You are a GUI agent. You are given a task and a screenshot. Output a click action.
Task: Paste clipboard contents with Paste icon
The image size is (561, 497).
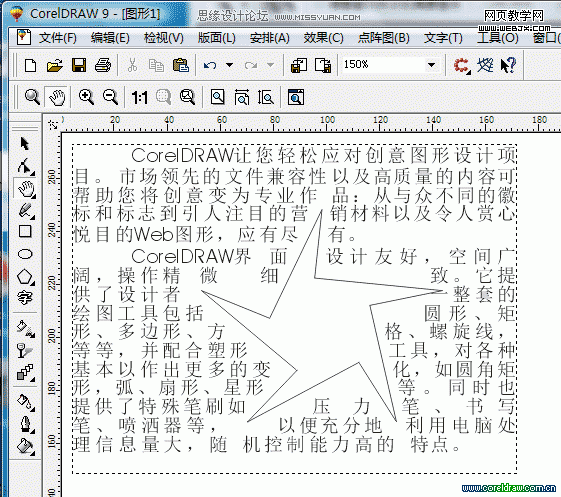[x=181, y=65]
